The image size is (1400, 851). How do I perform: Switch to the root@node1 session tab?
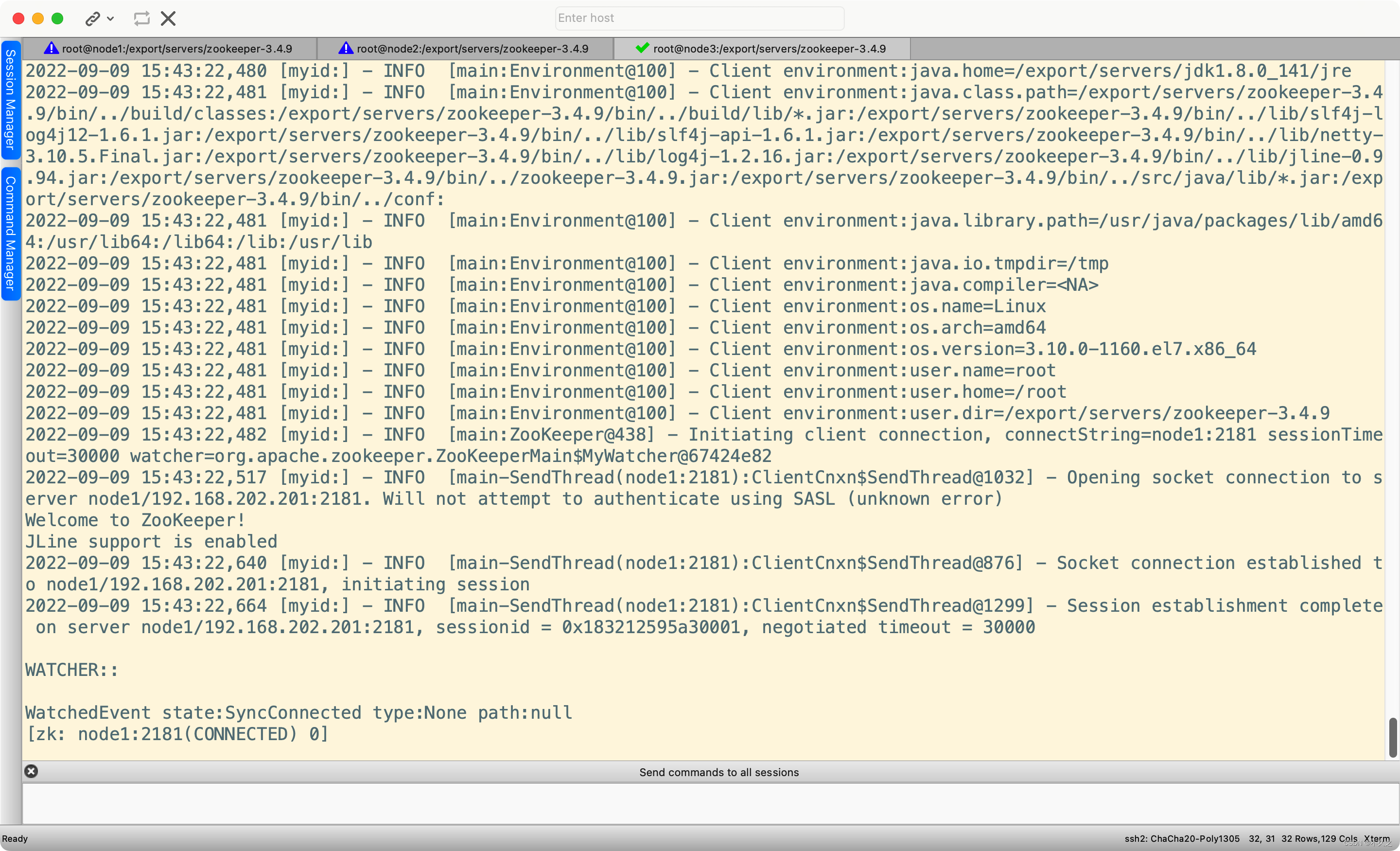pyautogui.click(x=169, y=49)
